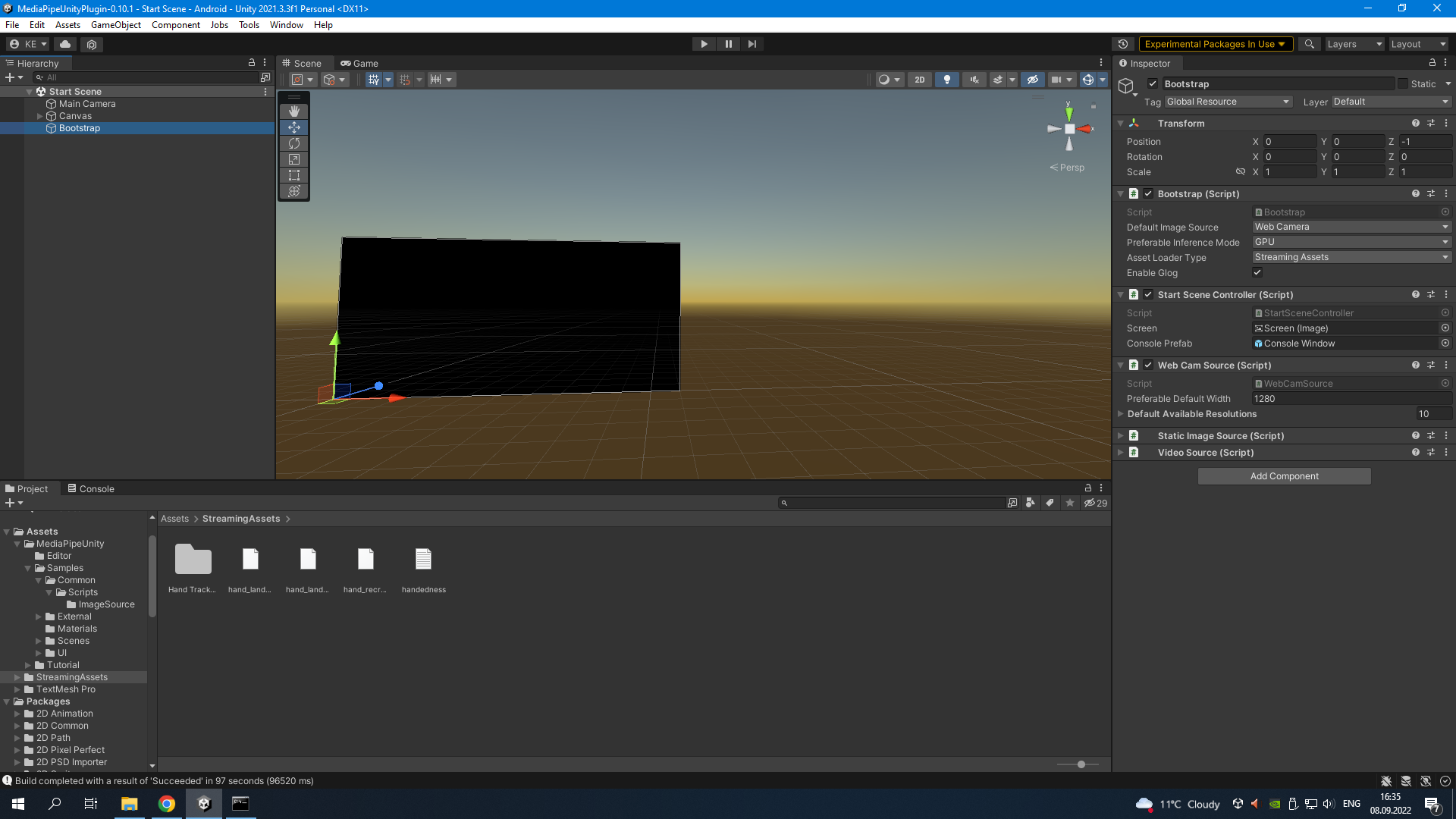Select the Hand tool in Scene toolbar
Viewport: 1456px width, 819px height.
[x=294, y=111]
